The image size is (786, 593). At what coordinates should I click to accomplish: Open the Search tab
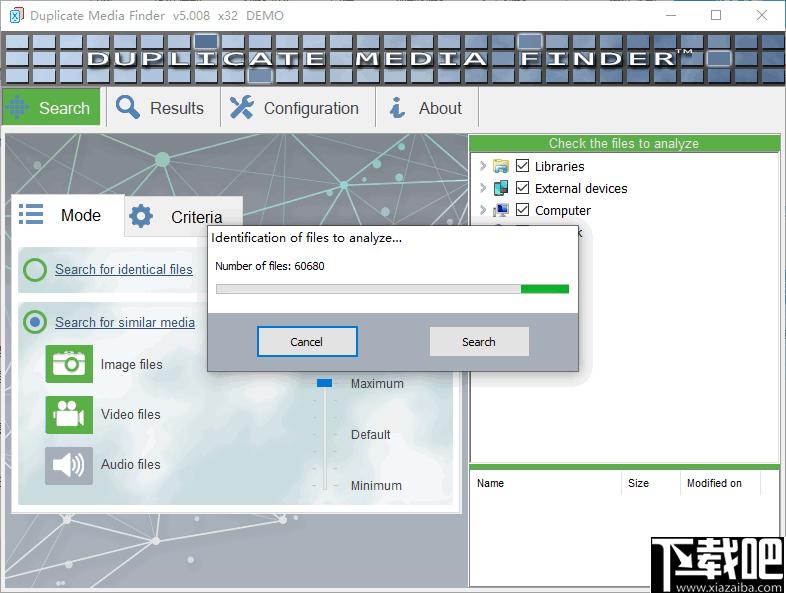pyautogui.click(x=52, y=107)
